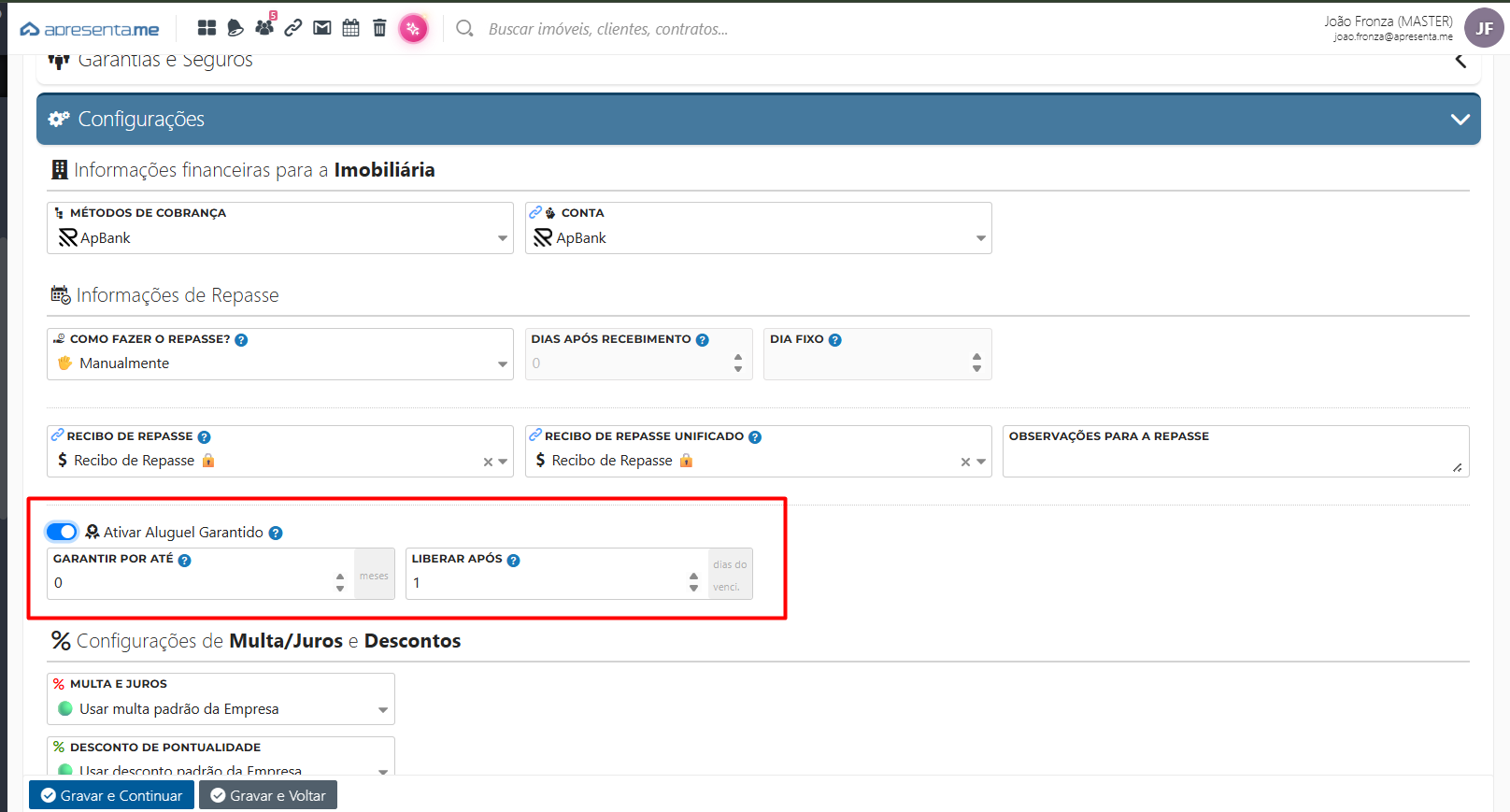Click help icon for Garantir por até
Screen dimensions: 1510x812
click(x=185, y=561)
